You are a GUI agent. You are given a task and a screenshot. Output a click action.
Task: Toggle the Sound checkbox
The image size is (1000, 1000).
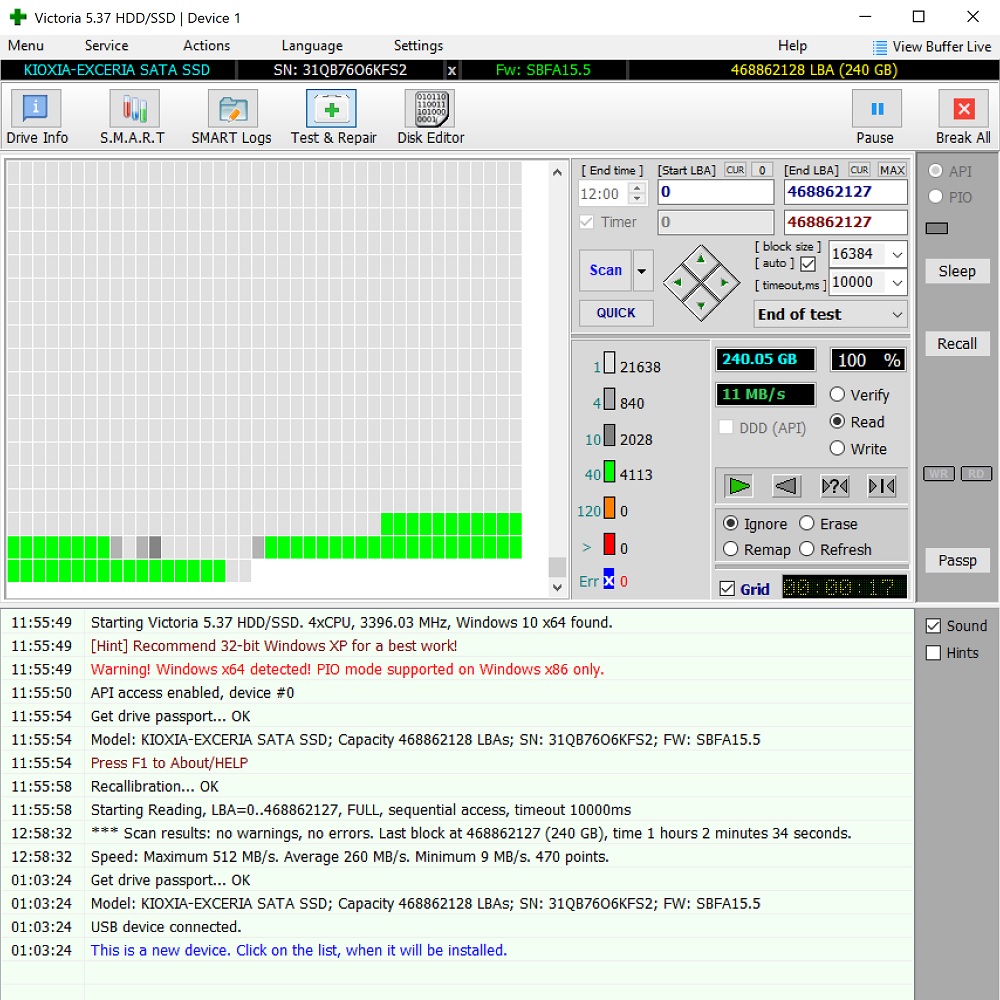coord(933,626)
